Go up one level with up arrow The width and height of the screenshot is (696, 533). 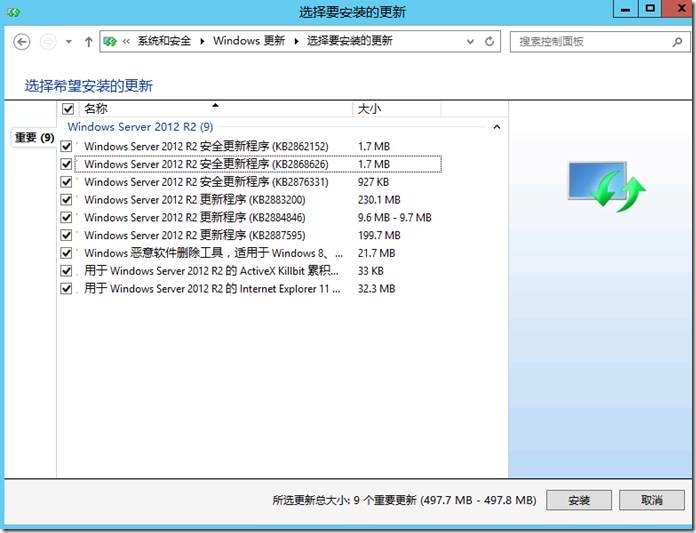[88, 42]
